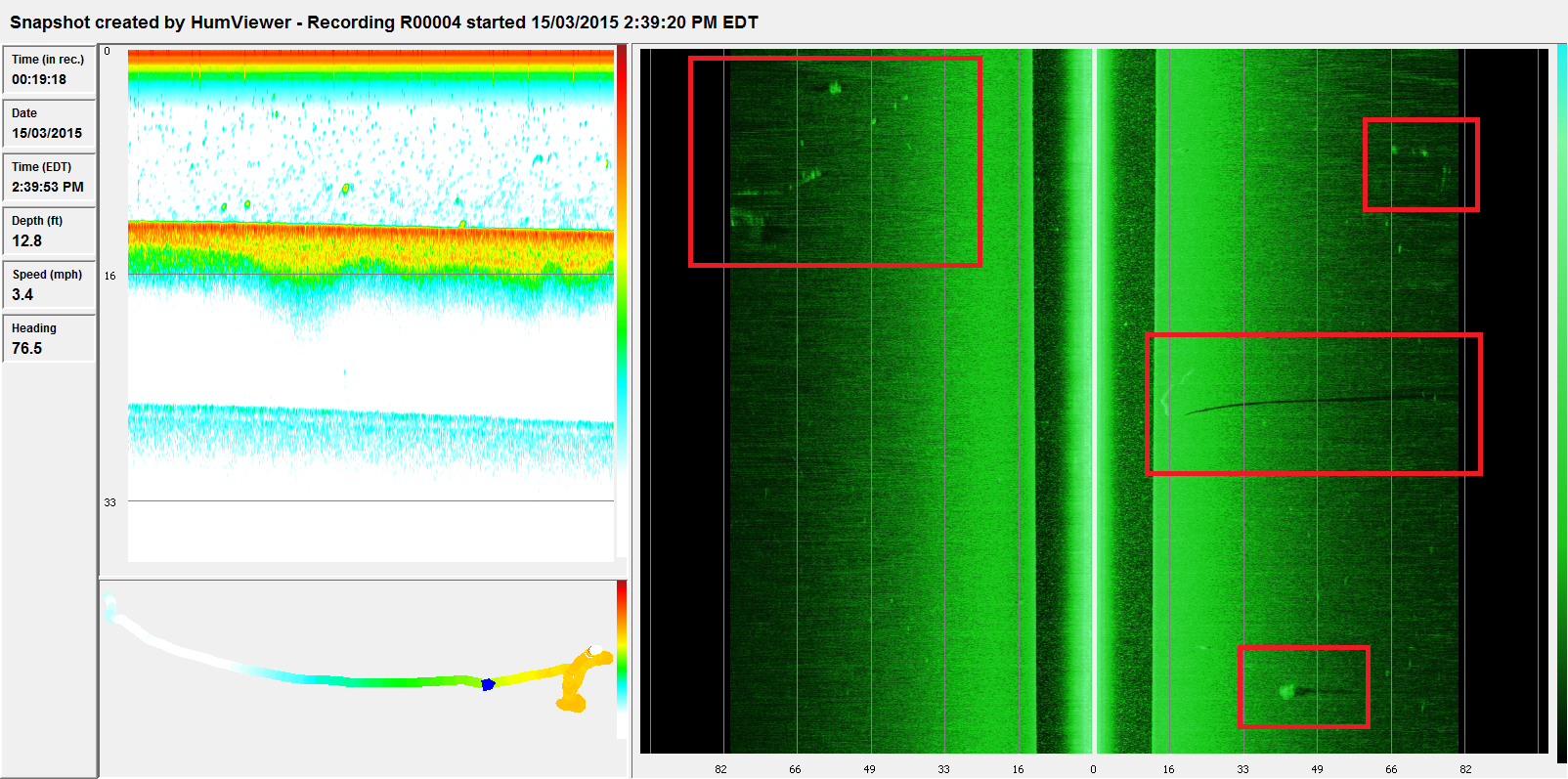This screenshot has height=779, width=1568.
Task: Select the Speed (mph) 3.4 readout
Action: [49, 284]
